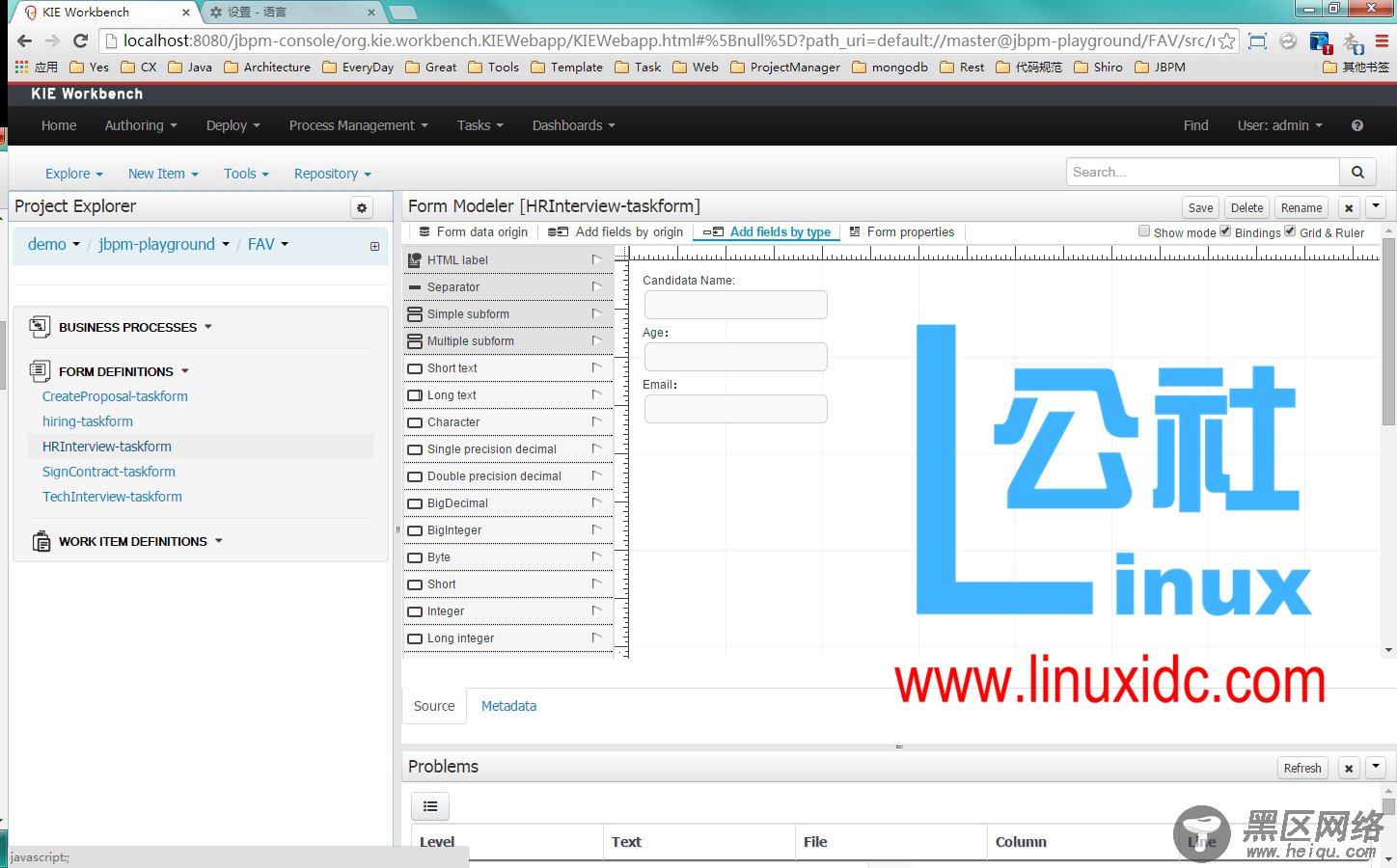Open the help question mark icon

(x=1357, y=125)
